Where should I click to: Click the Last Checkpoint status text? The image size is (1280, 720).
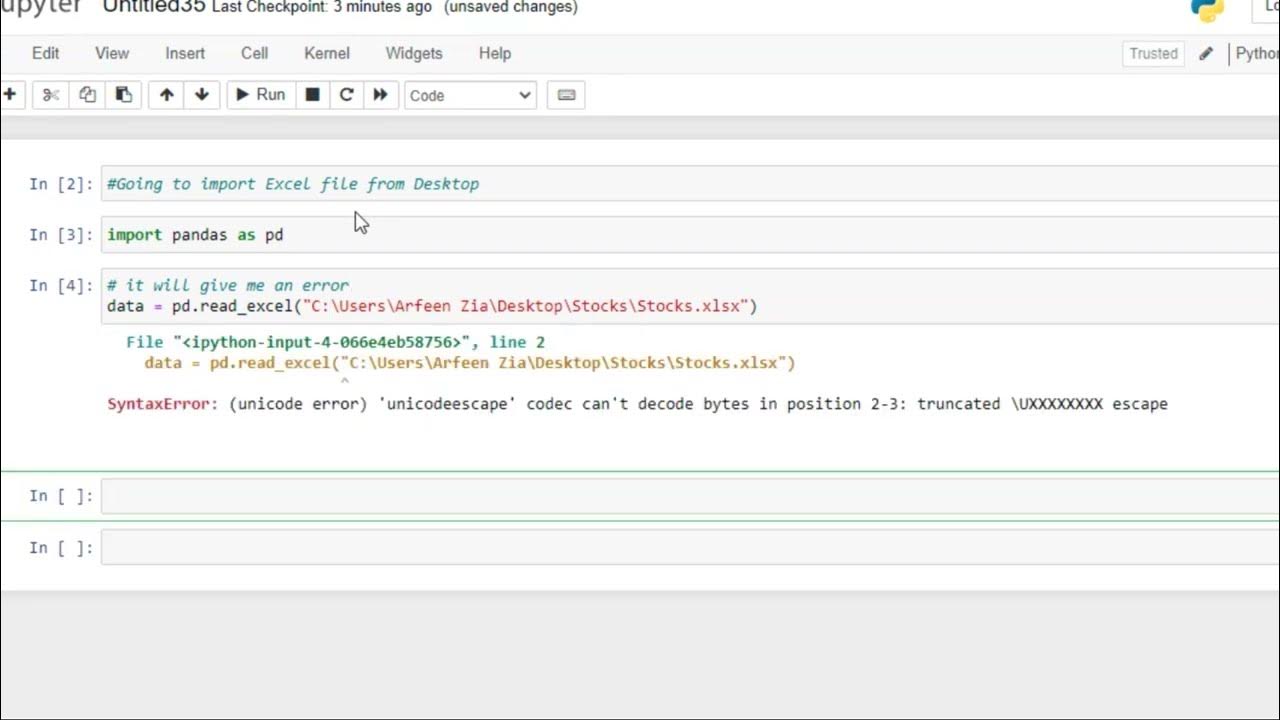pyautogui.click(x=322, y=7)
